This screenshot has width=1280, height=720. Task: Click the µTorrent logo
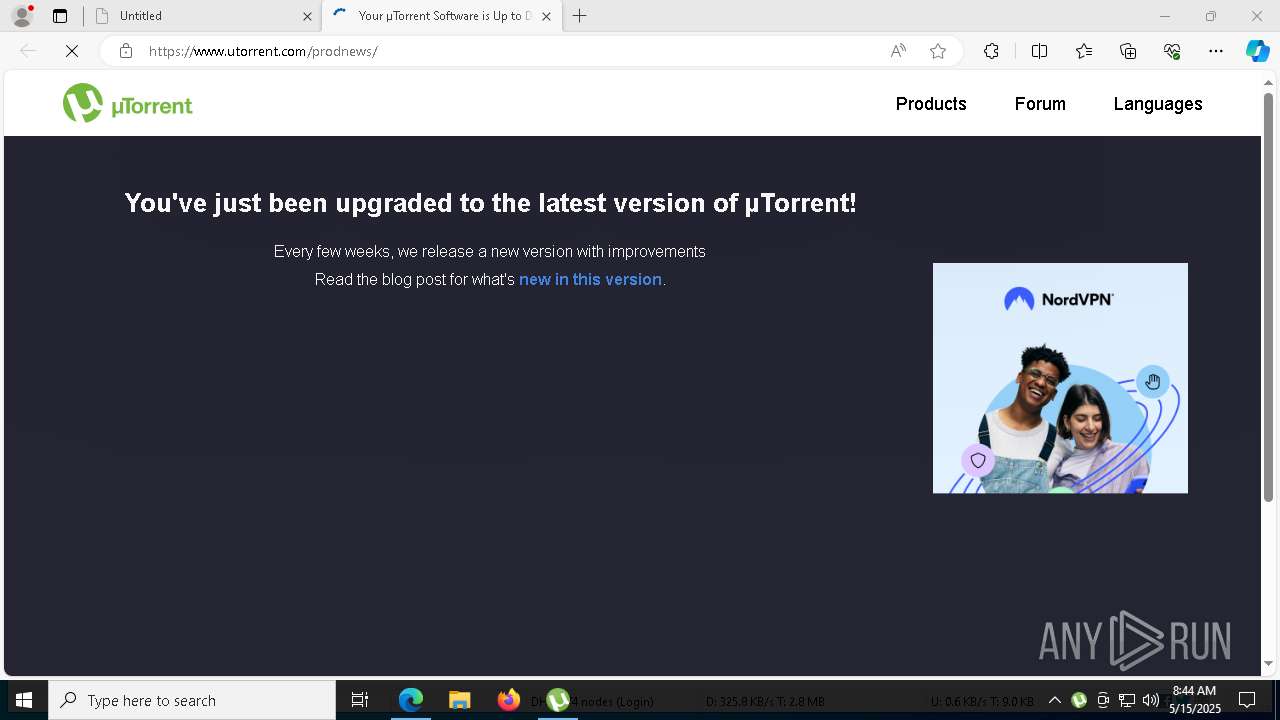(x=128, y=103)
